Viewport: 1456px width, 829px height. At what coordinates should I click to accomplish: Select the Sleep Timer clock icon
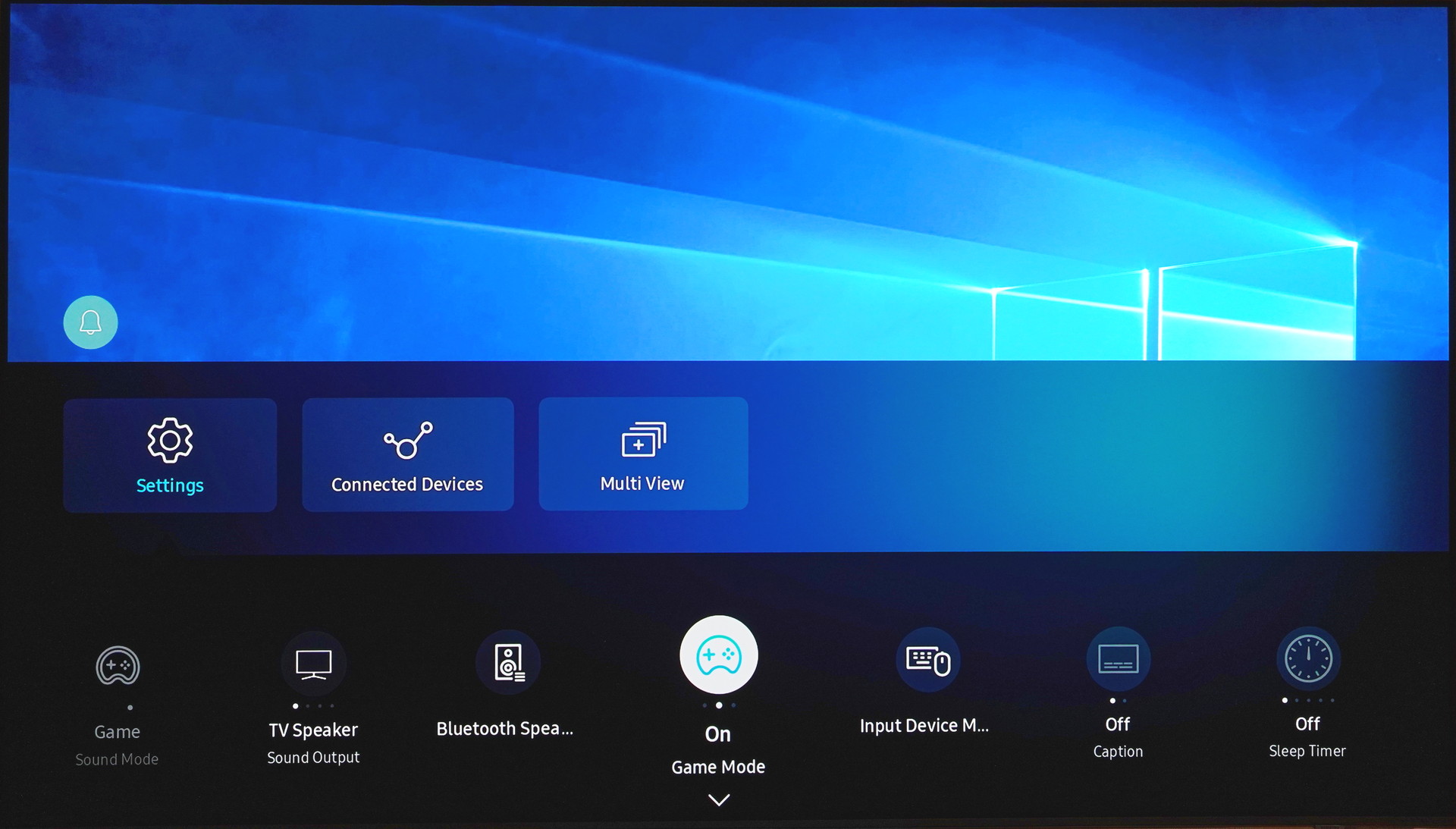1308,658
